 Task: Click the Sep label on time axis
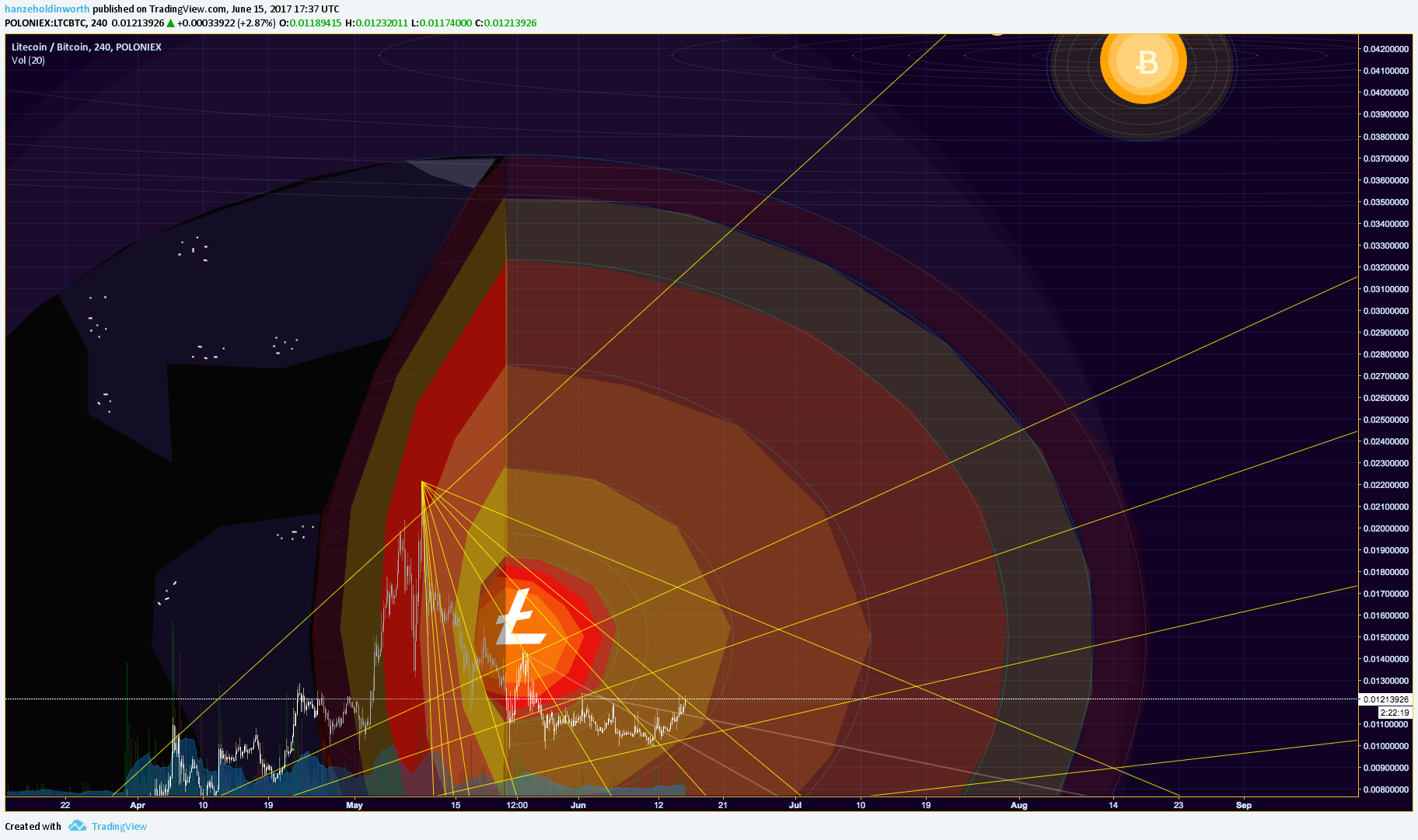[x=1244, y=805]
